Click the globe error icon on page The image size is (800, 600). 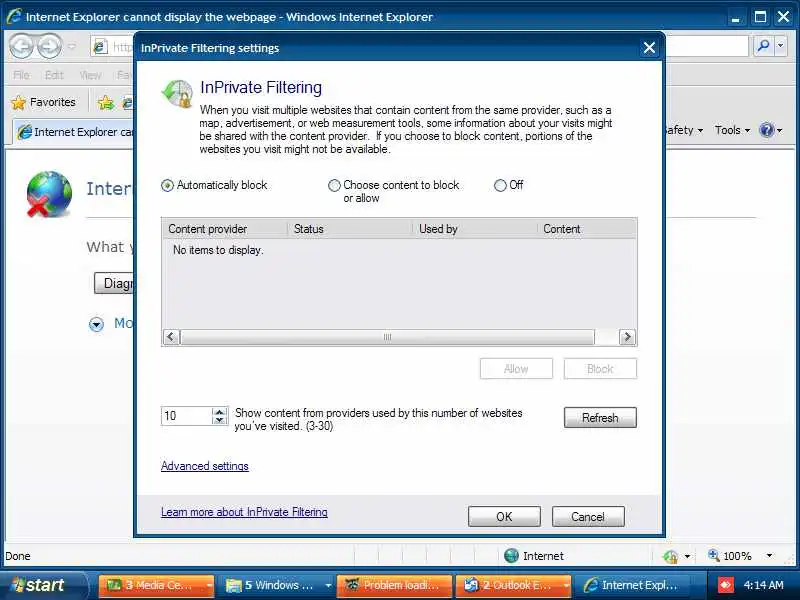coord(49,194)
